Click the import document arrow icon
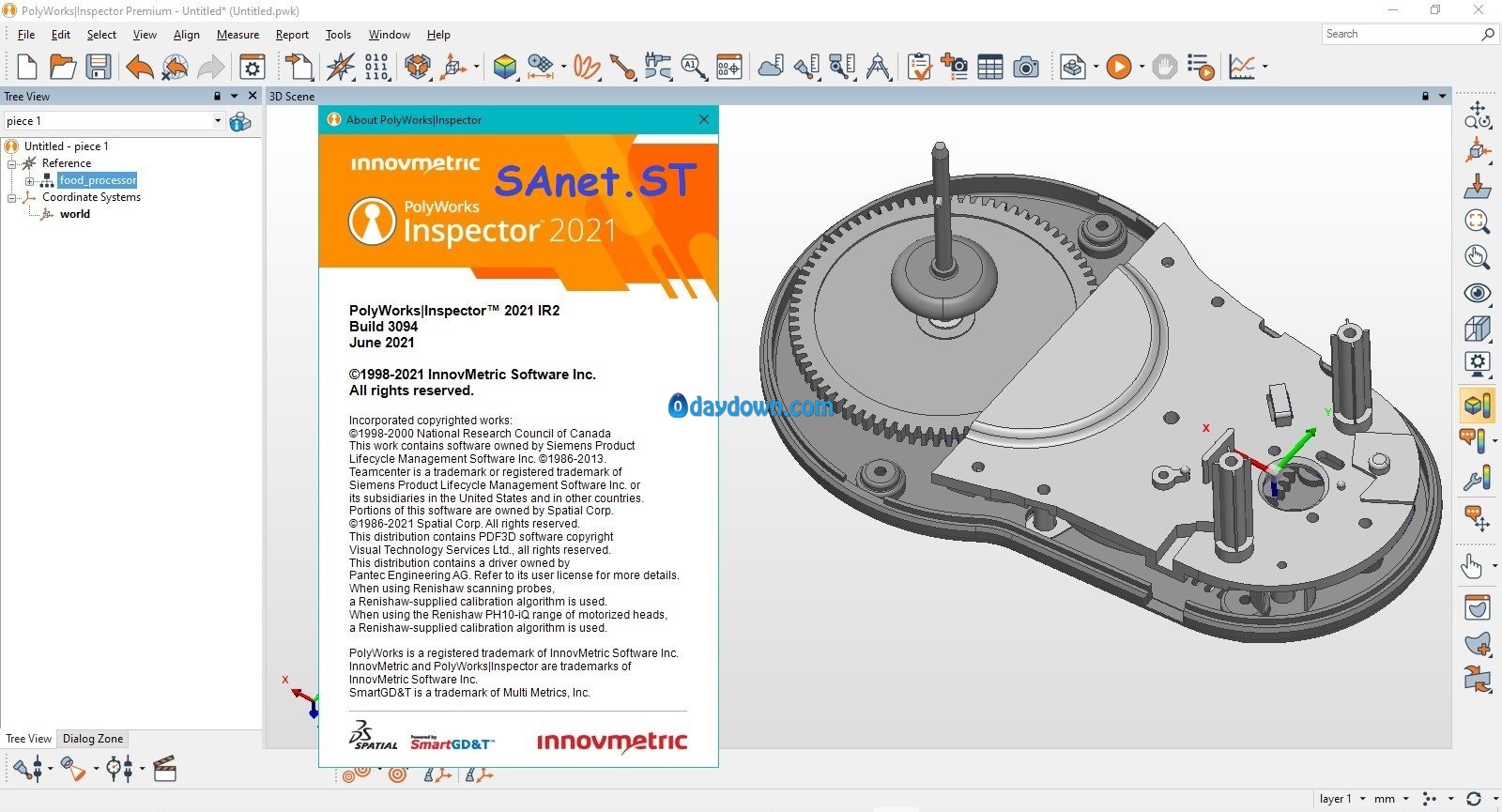Viewport: 1502px width, 812px height. pos(299,67)
